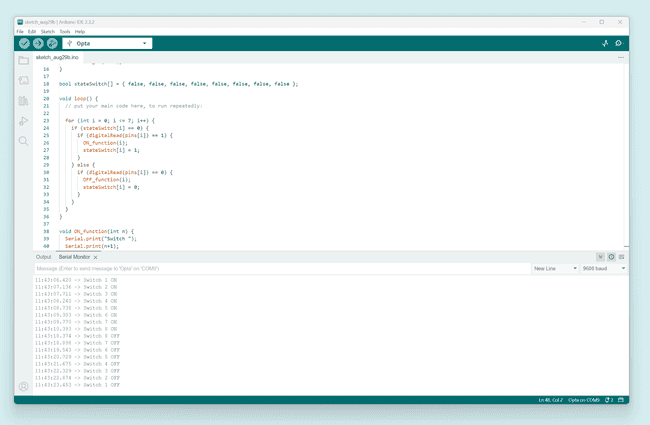Viewport: 650px width, 425px height.
Task: Switch to the Output tab
Action: [43, 257]
